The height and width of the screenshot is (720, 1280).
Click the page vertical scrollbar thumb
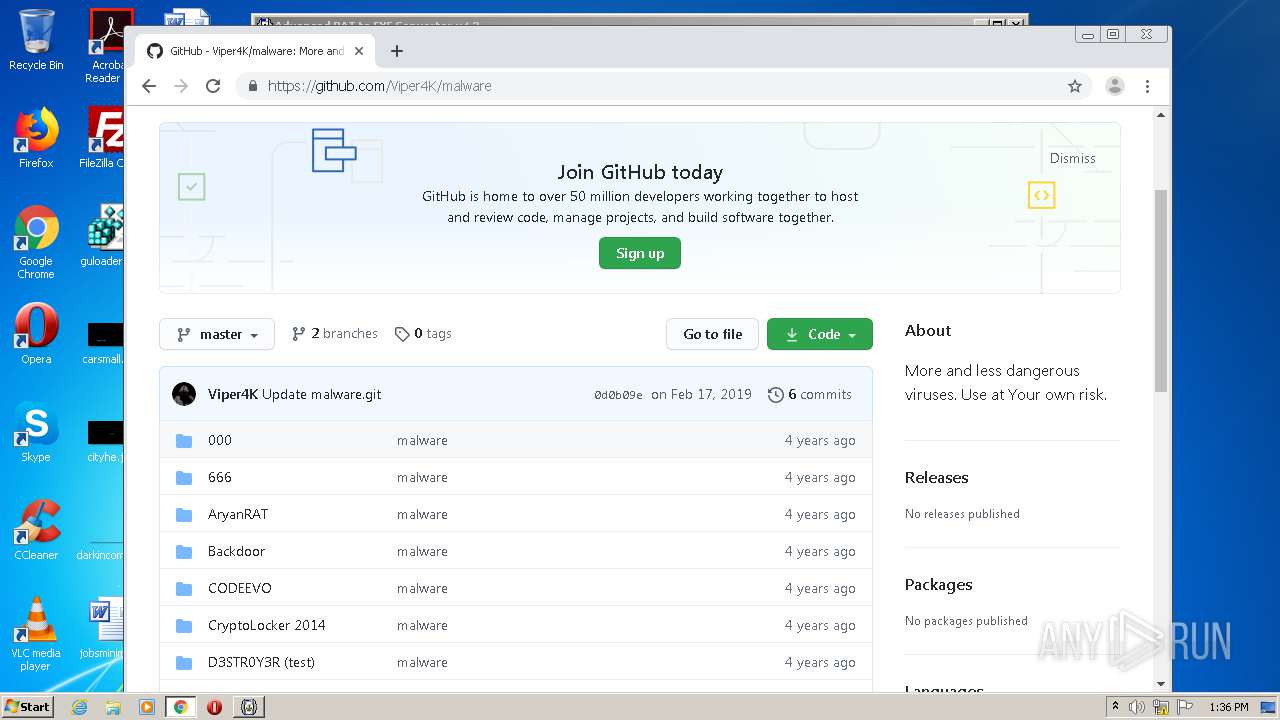pos(1161,290)
